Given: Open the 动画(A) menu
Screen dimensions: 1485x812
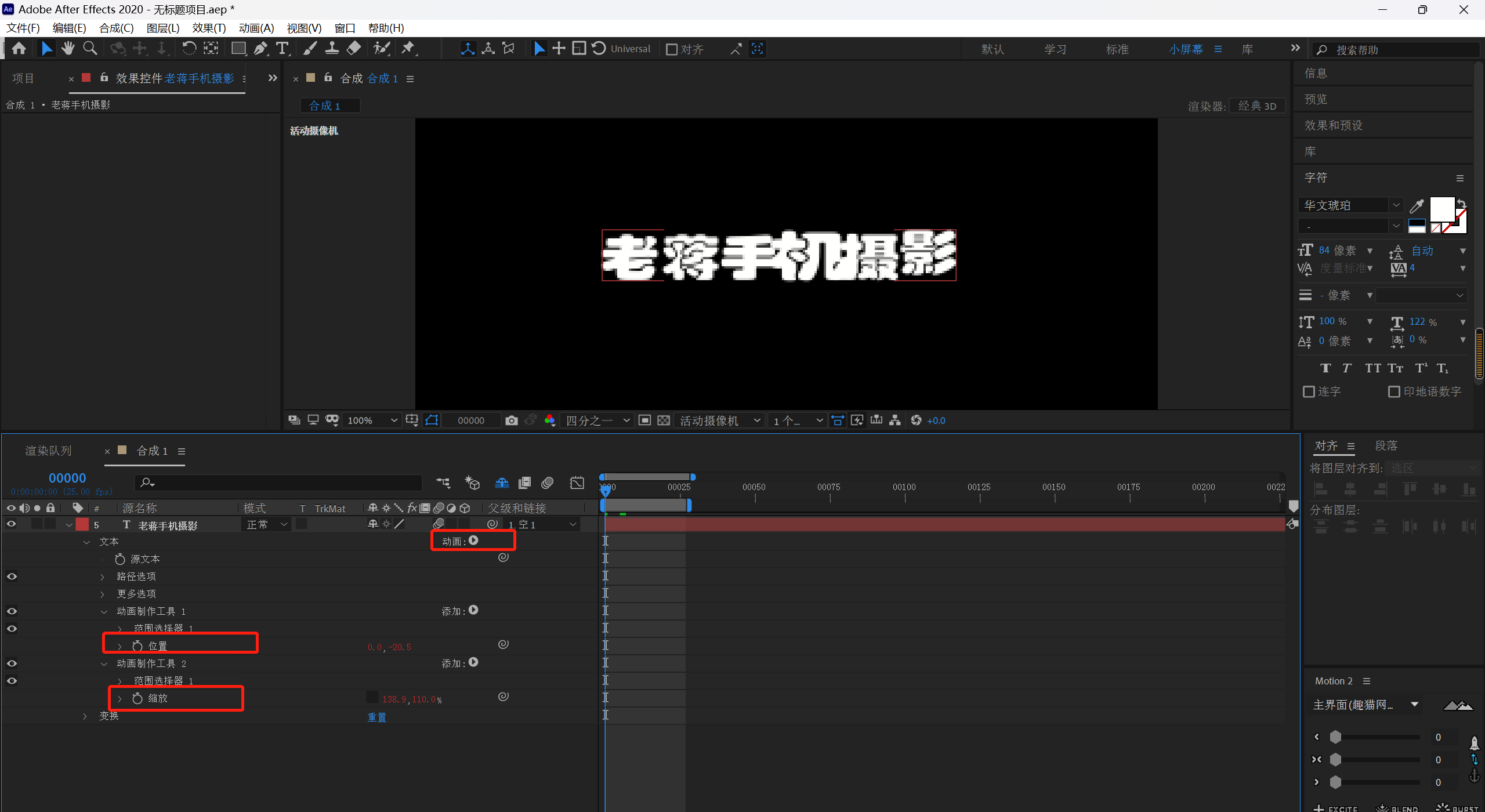Looking at the screenshot, I should click(256, 28).
